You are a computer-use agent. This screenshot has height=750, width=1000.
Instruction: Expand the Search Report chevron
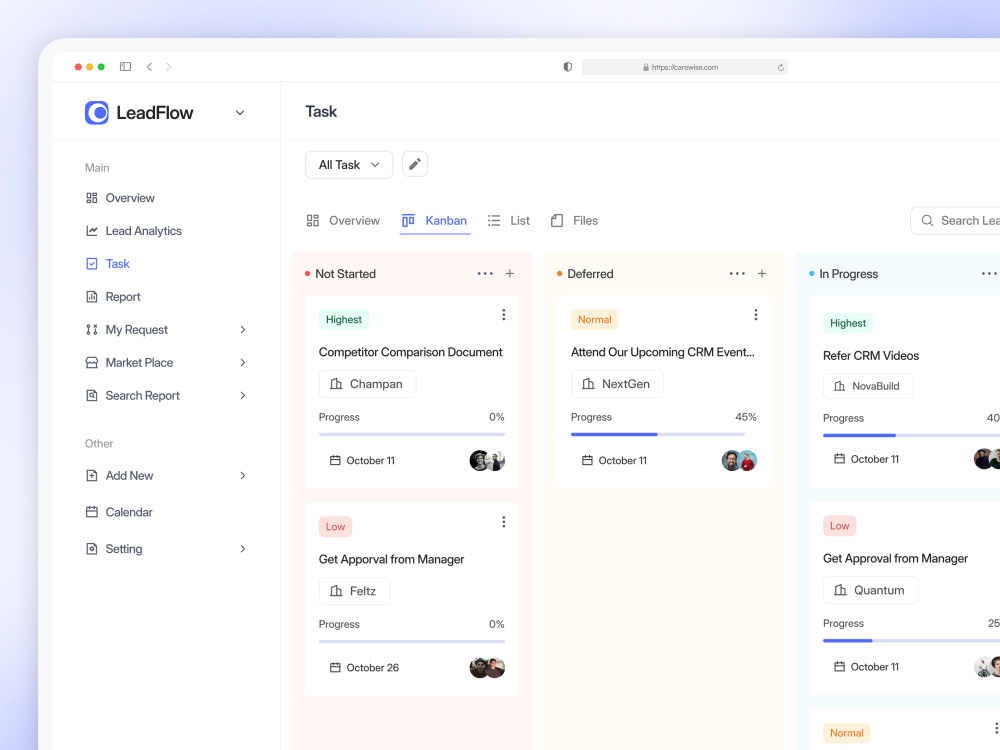[x=242, y=395]
